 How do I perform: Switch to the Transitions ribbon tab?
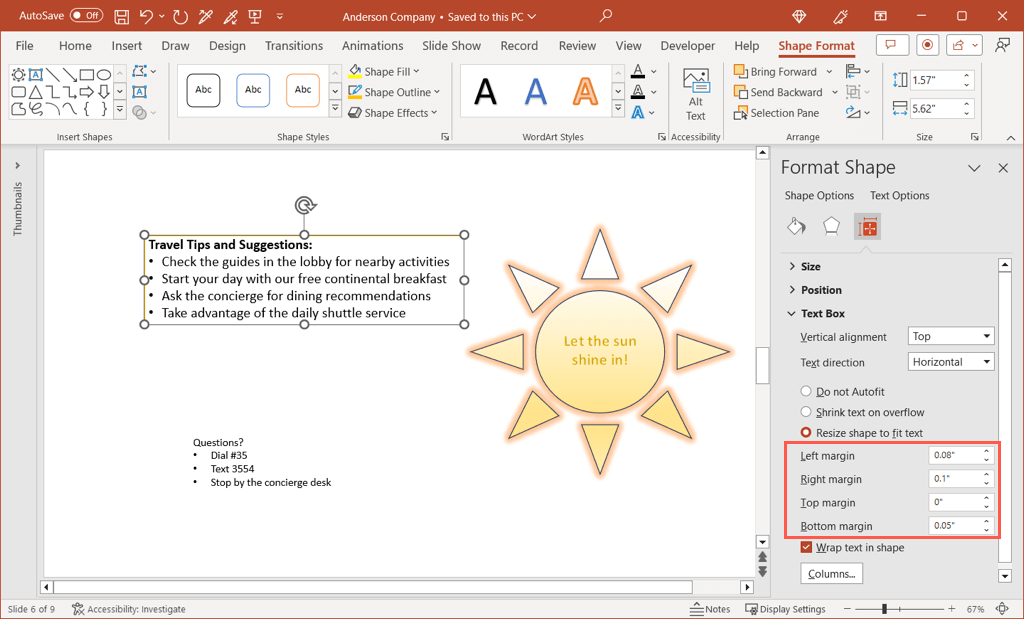[x=294, y=46]
